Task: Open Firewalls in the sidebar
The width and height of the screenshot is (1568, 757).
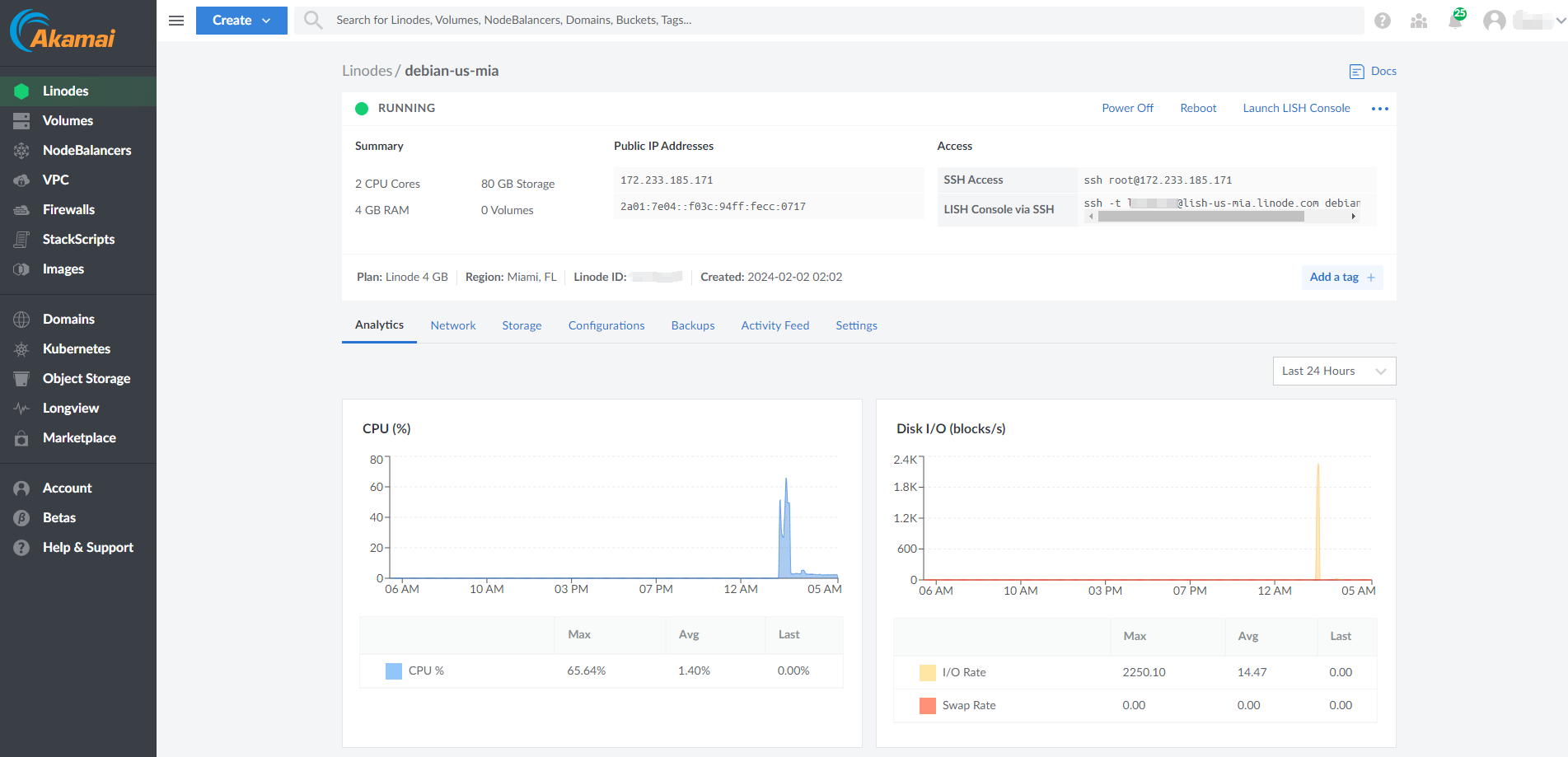Action: [x=68, y=209]
